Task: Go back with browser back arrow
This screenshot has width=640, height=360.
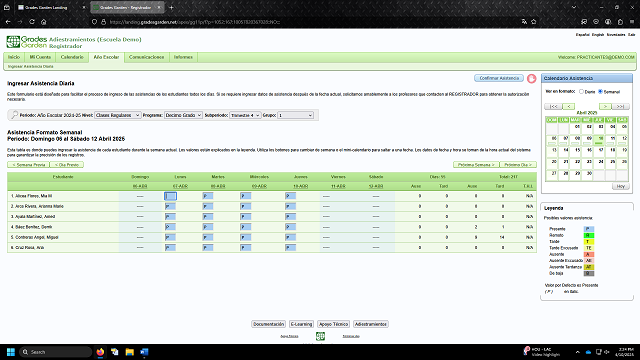Action: pos(8,22)
